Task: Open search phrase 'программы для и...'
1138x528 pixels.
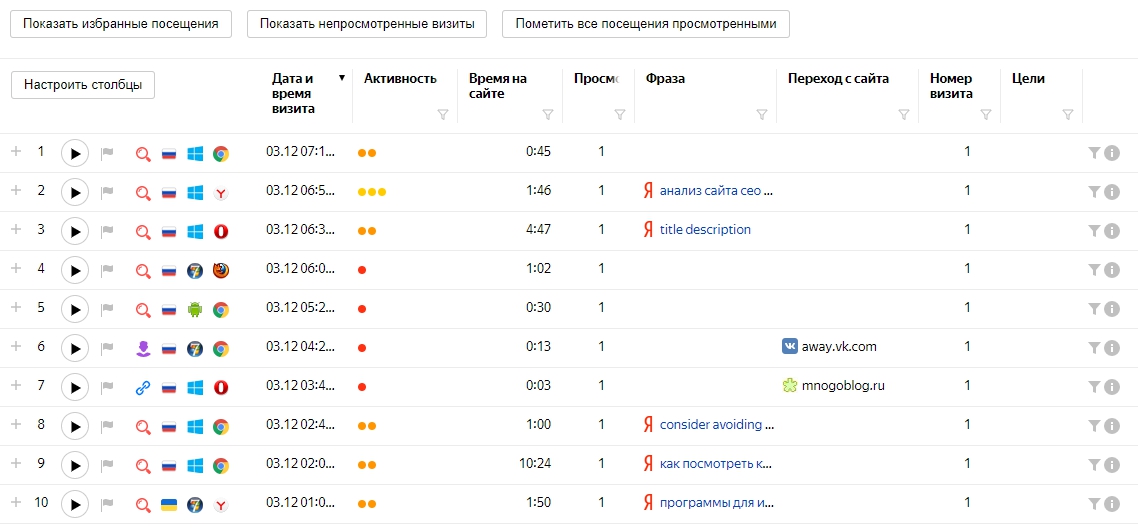Action: pyautogui.click(x=717, y=503)
